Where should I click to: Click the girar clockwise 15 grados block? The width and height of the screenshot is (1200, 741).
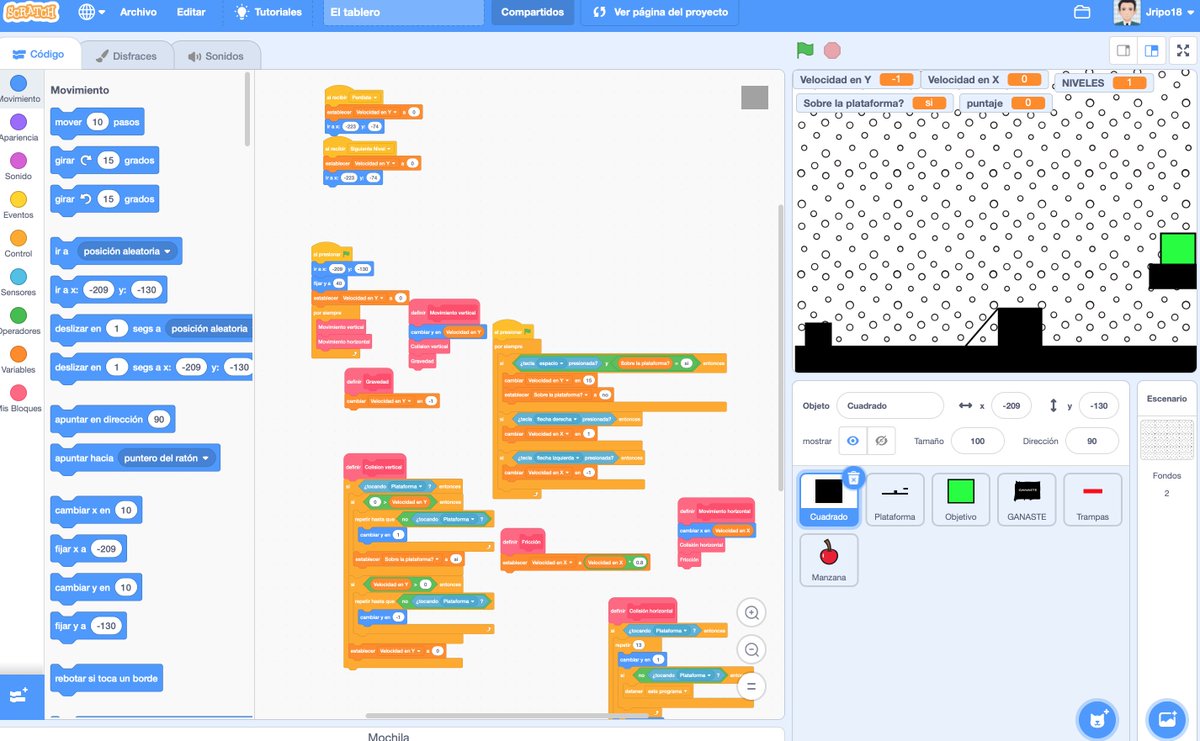click(x=104, y=161)
